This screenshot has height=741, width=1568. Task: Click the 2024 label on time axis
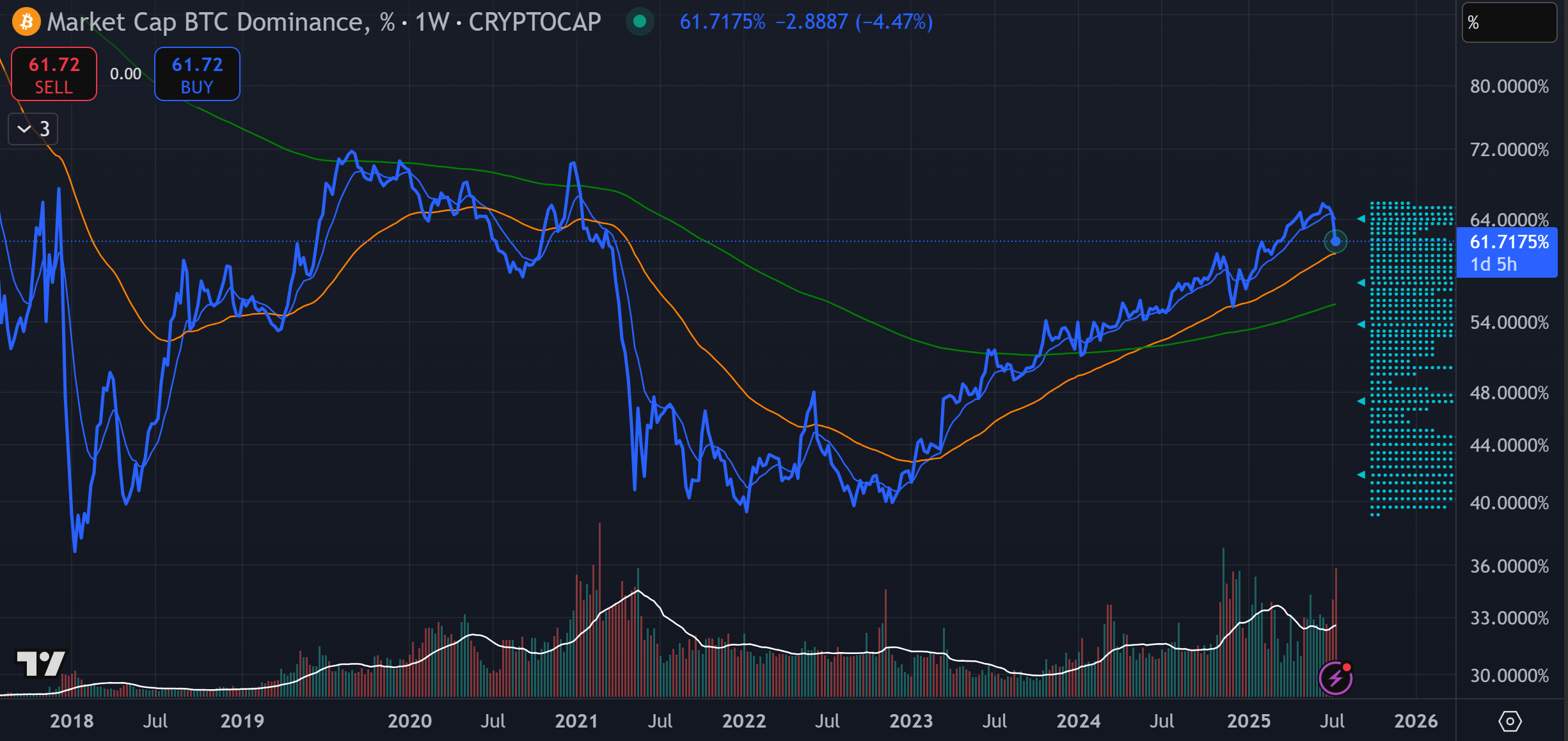[1078, 721]
